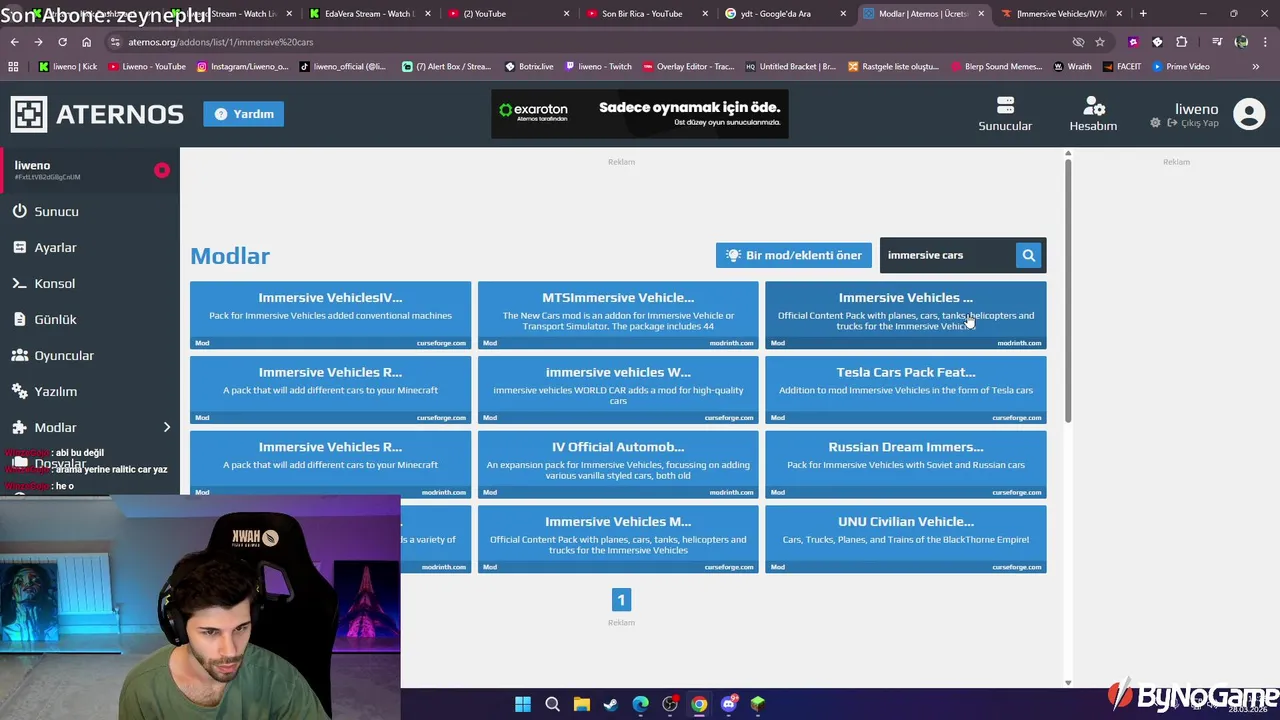Open the browser extensions puzzle icon
Screen dimensions: 1280x720
coord(1181,42)
